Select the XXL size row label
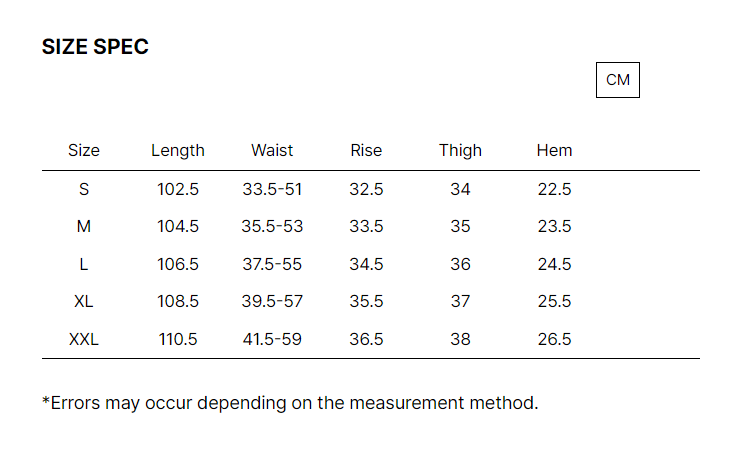738x466 pixels. click(x=84, y=340)
